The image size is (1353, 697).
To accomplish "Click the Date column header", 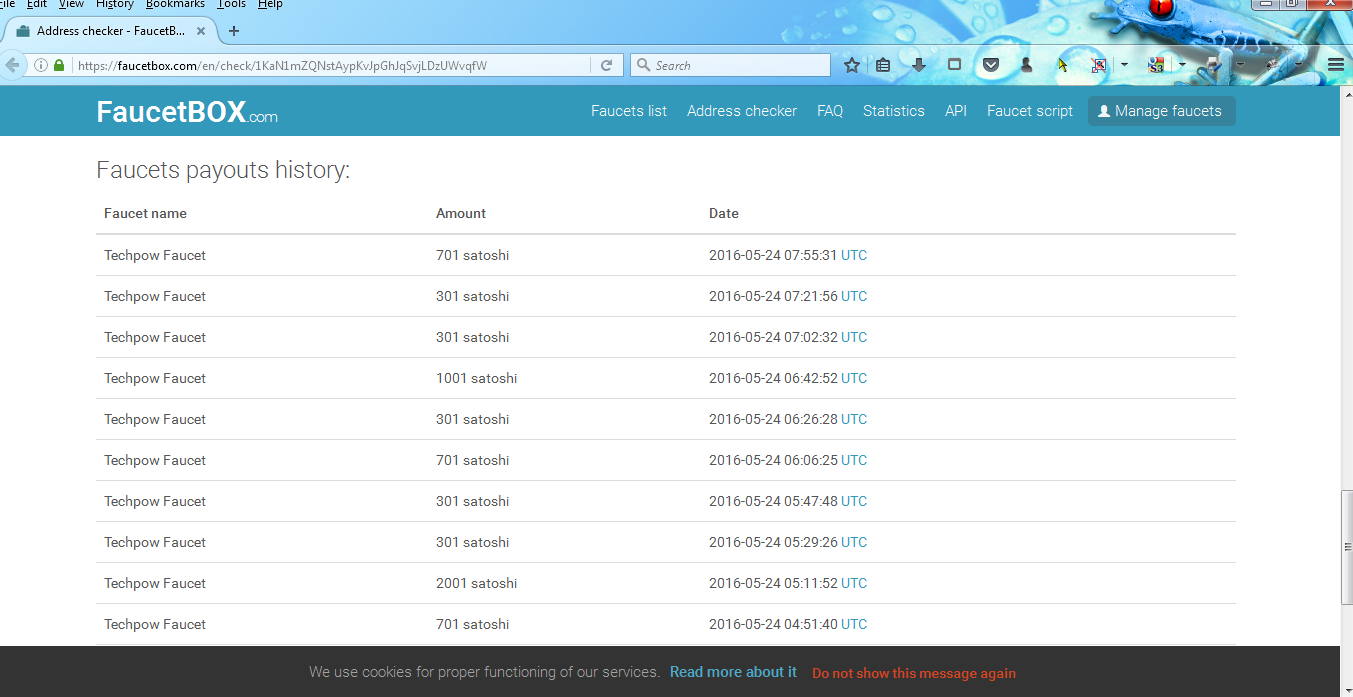I will pyautogui.click(x=724, y=213).
